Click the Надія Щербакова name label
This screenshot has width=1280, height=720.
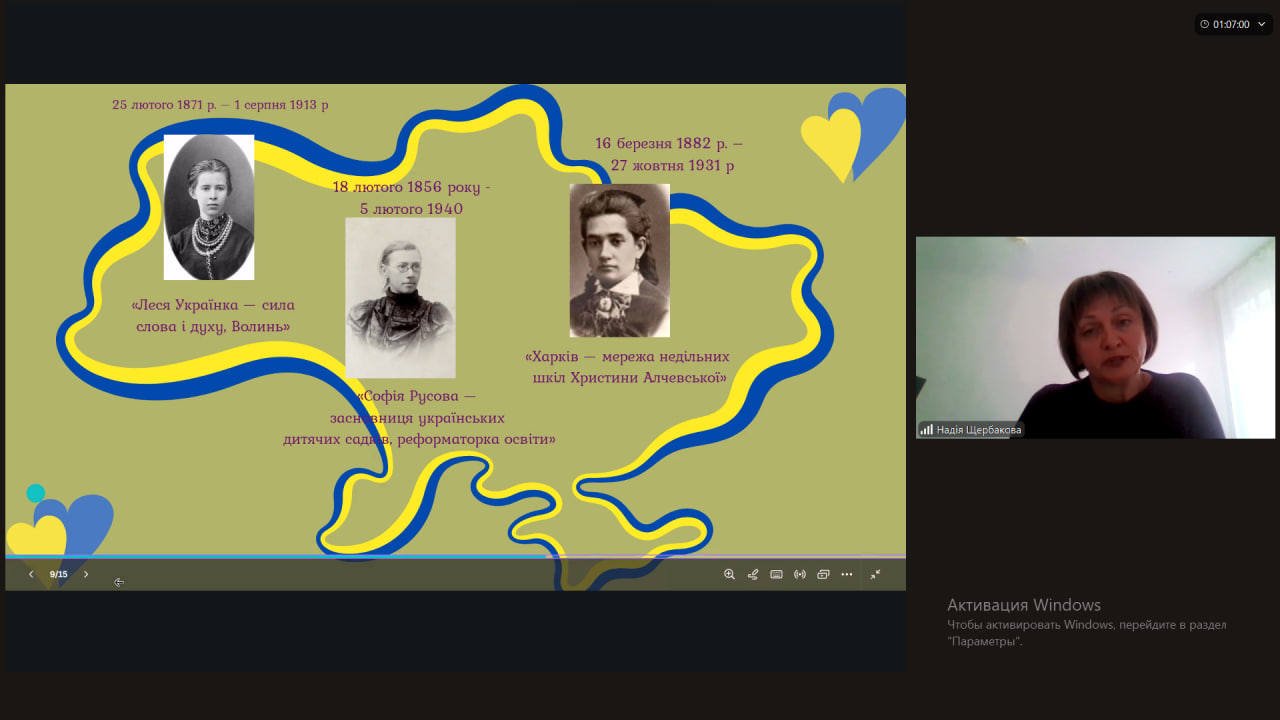pyautogui.click(x=978, y=430)
